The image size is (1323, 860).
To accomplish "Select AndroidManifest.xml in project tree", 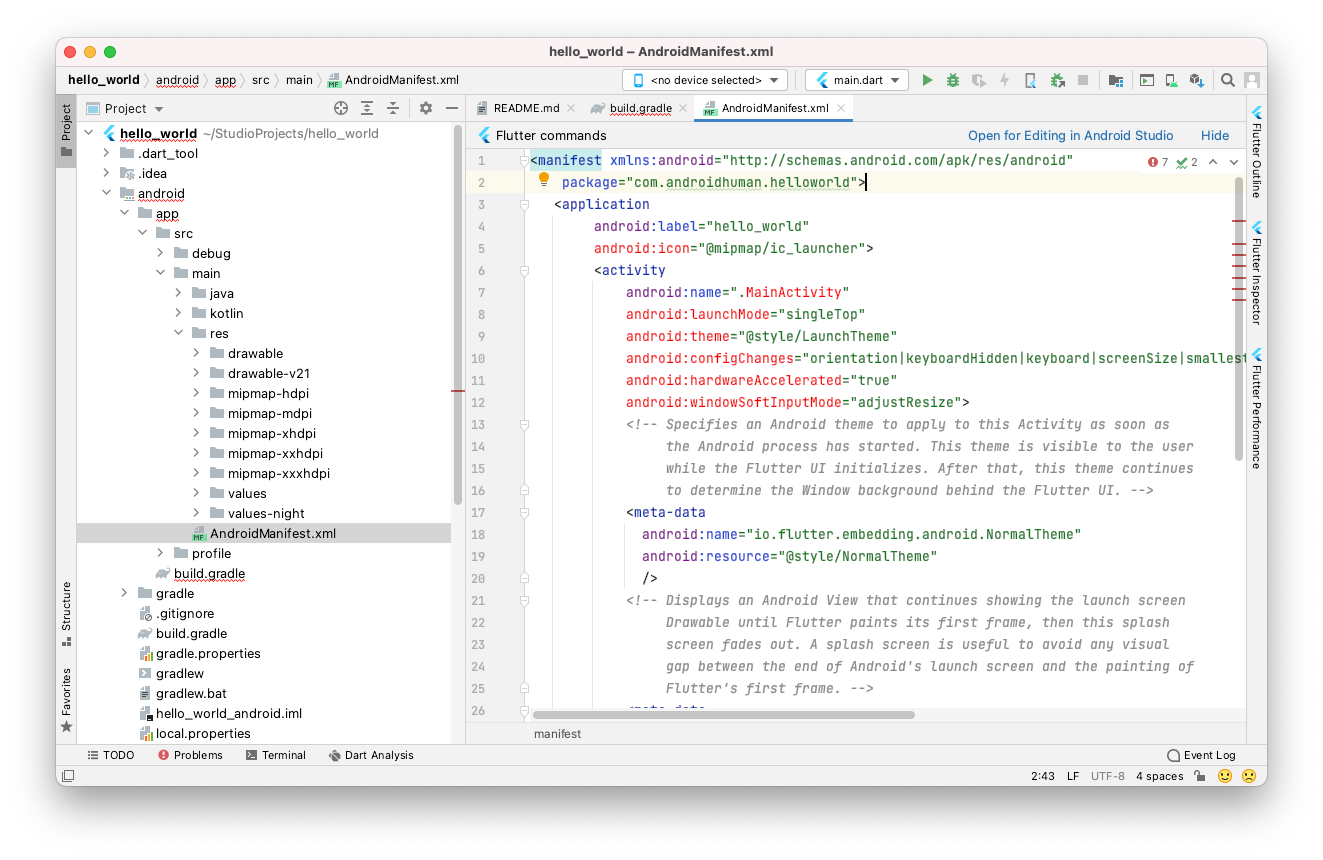I will tap(264, 533).
